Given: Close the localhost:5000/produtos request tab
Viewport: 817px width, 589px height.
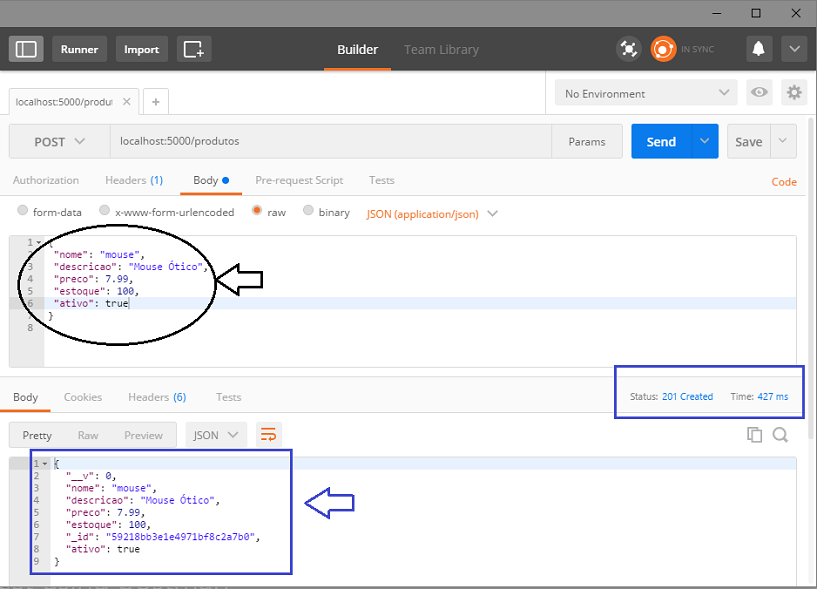Looking at the screenshot, I should point(127,102).
